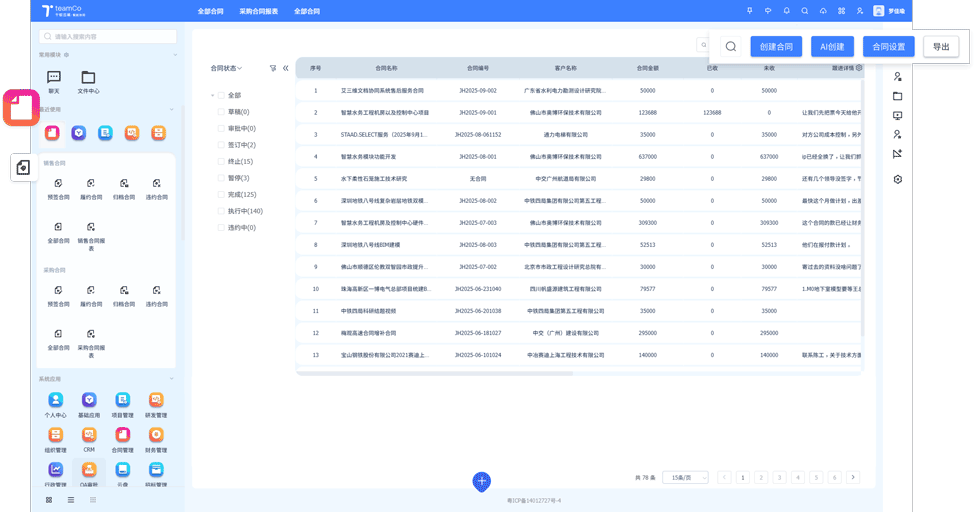Open the CRM app icon
The width and height of the screenshot is (975, 512).
pos(89,435)
